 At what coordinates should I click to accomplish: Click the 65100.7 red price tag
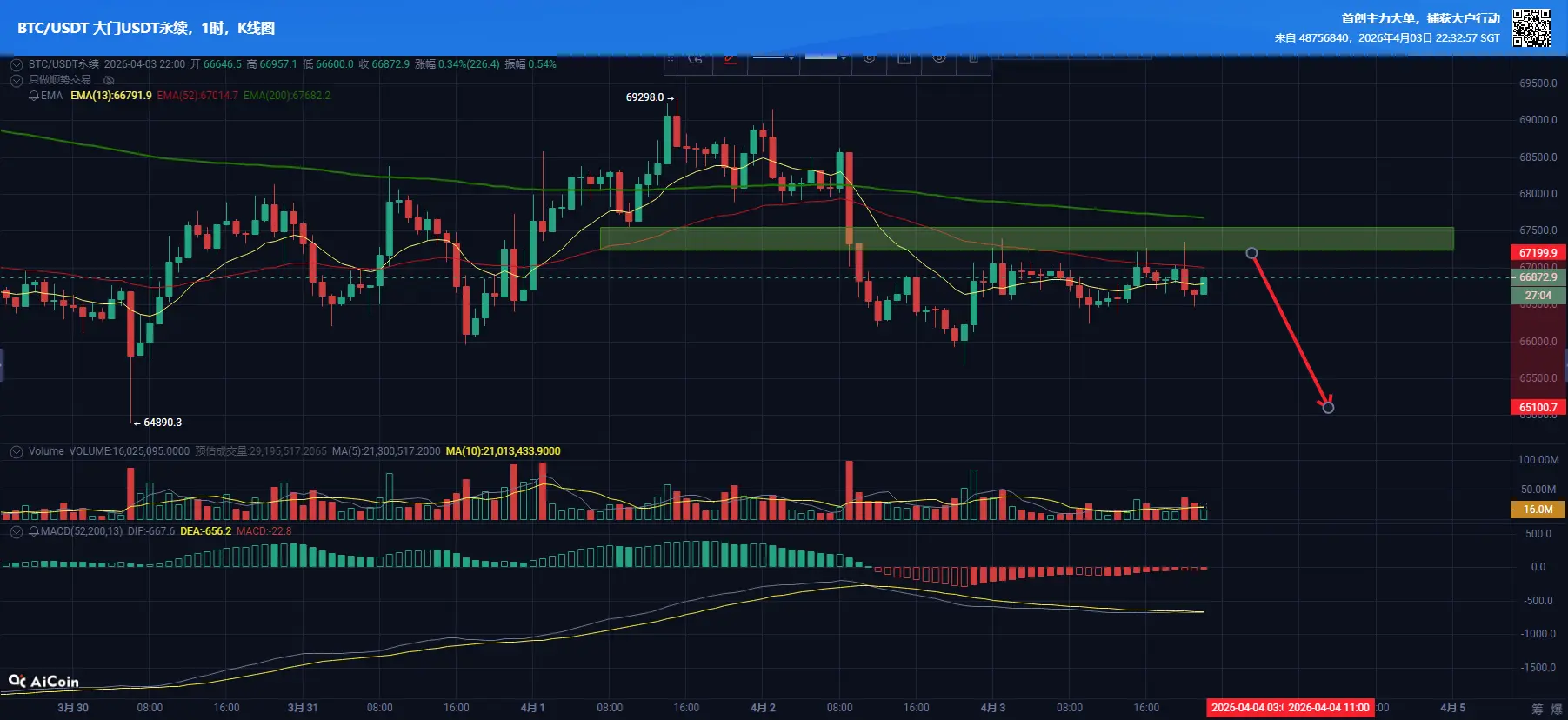tap(1538, 408)
